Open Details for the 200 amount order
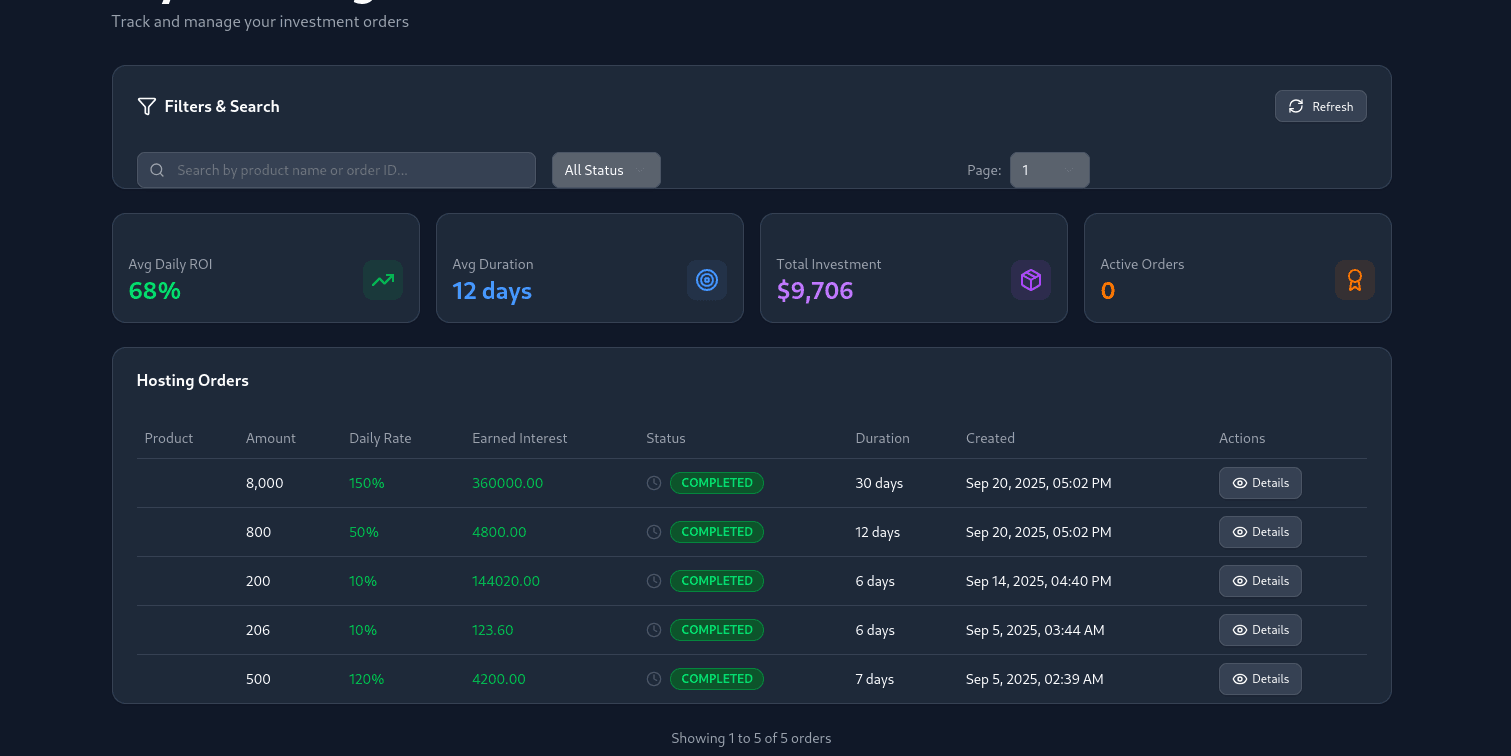The width and height of the screenshot is (1511, 756). 1260,580
